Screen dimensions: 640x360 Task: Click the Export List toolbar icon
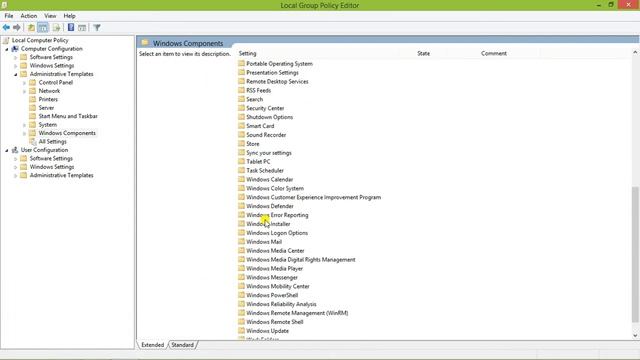tap(56, 27)
